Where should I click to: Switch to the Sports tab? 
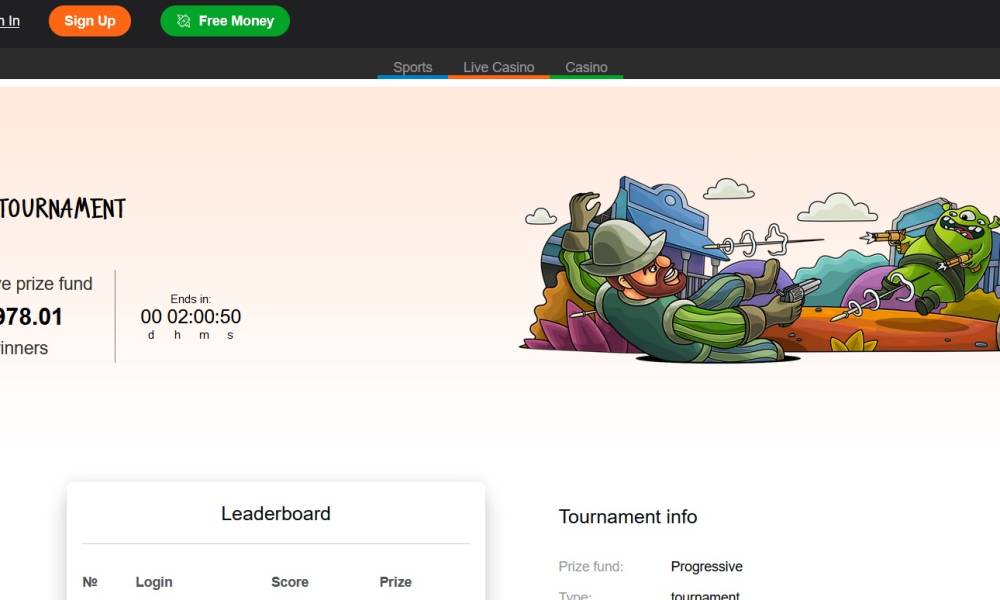(x=413, y=67)
